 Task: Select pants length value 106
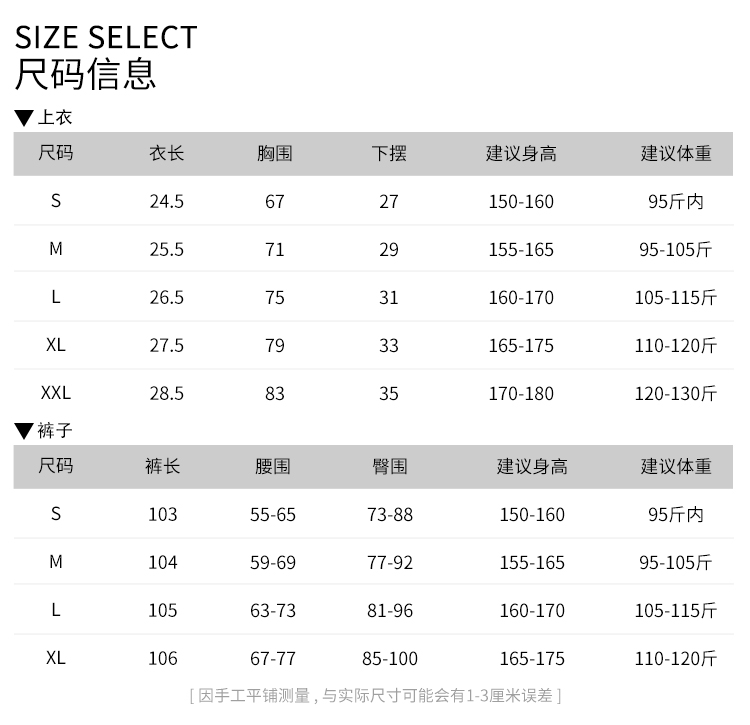pyautogui.click(x=163, y=659)
